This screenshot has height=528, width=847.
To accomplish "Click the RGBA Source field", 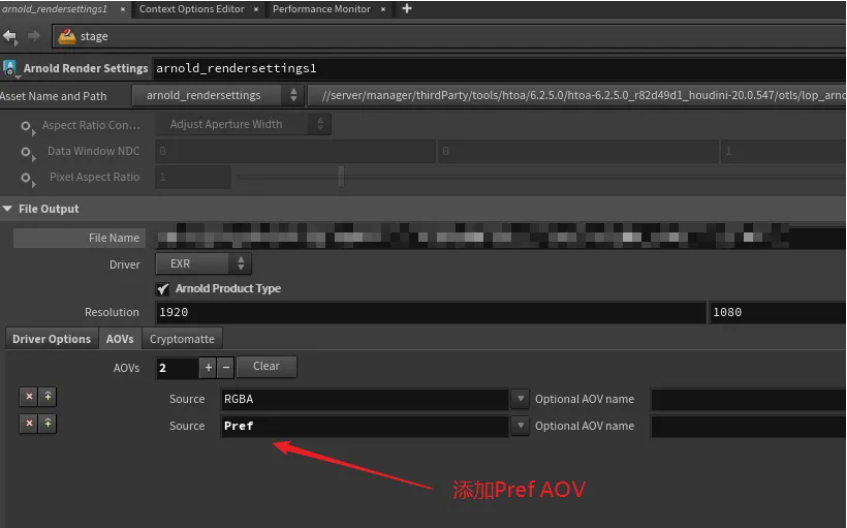I will [365, 399].
